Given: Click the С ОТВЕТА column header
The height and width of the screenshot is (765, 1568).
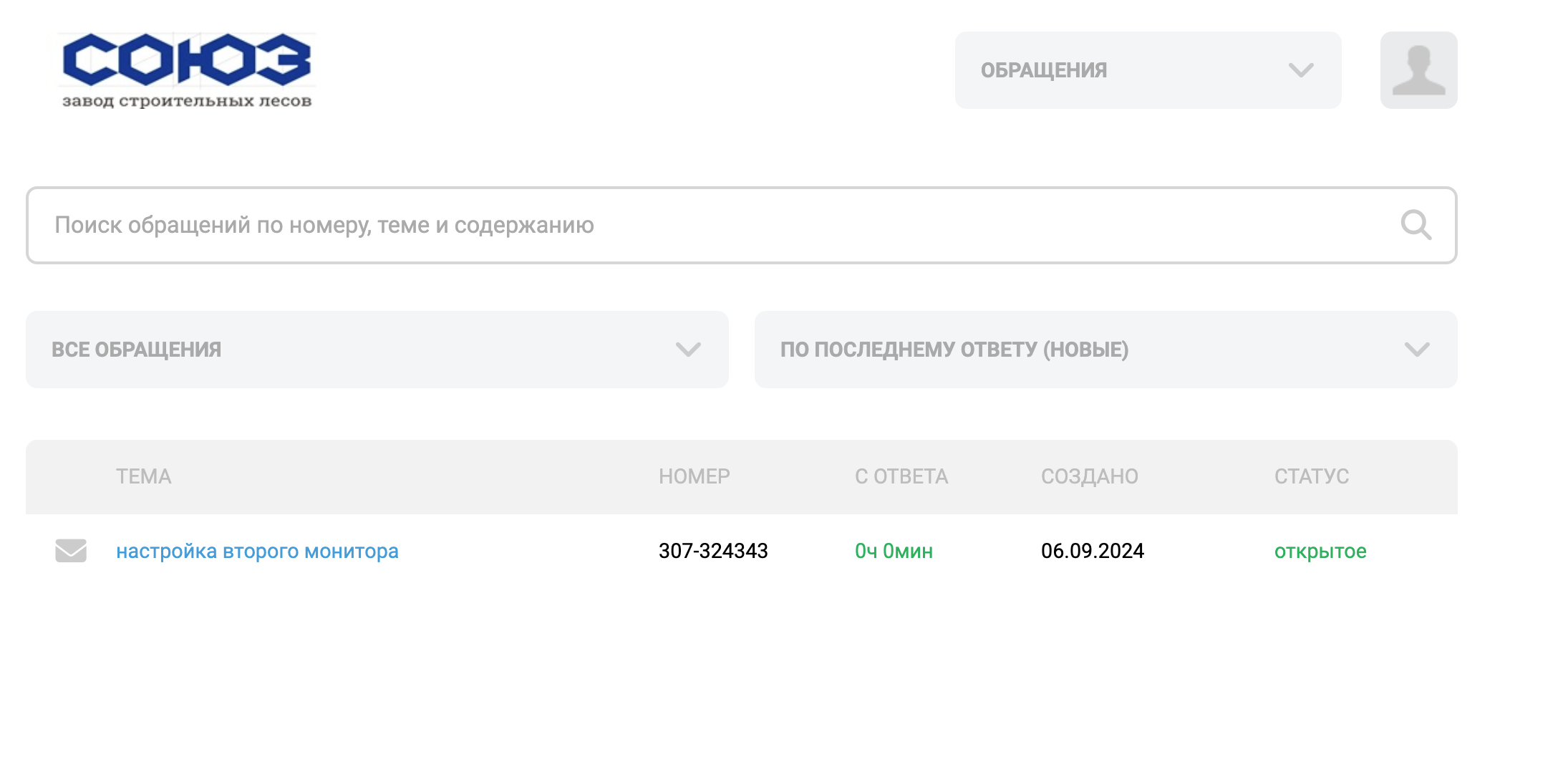Looking at the screenshot, I should click(x=901, y=476).
